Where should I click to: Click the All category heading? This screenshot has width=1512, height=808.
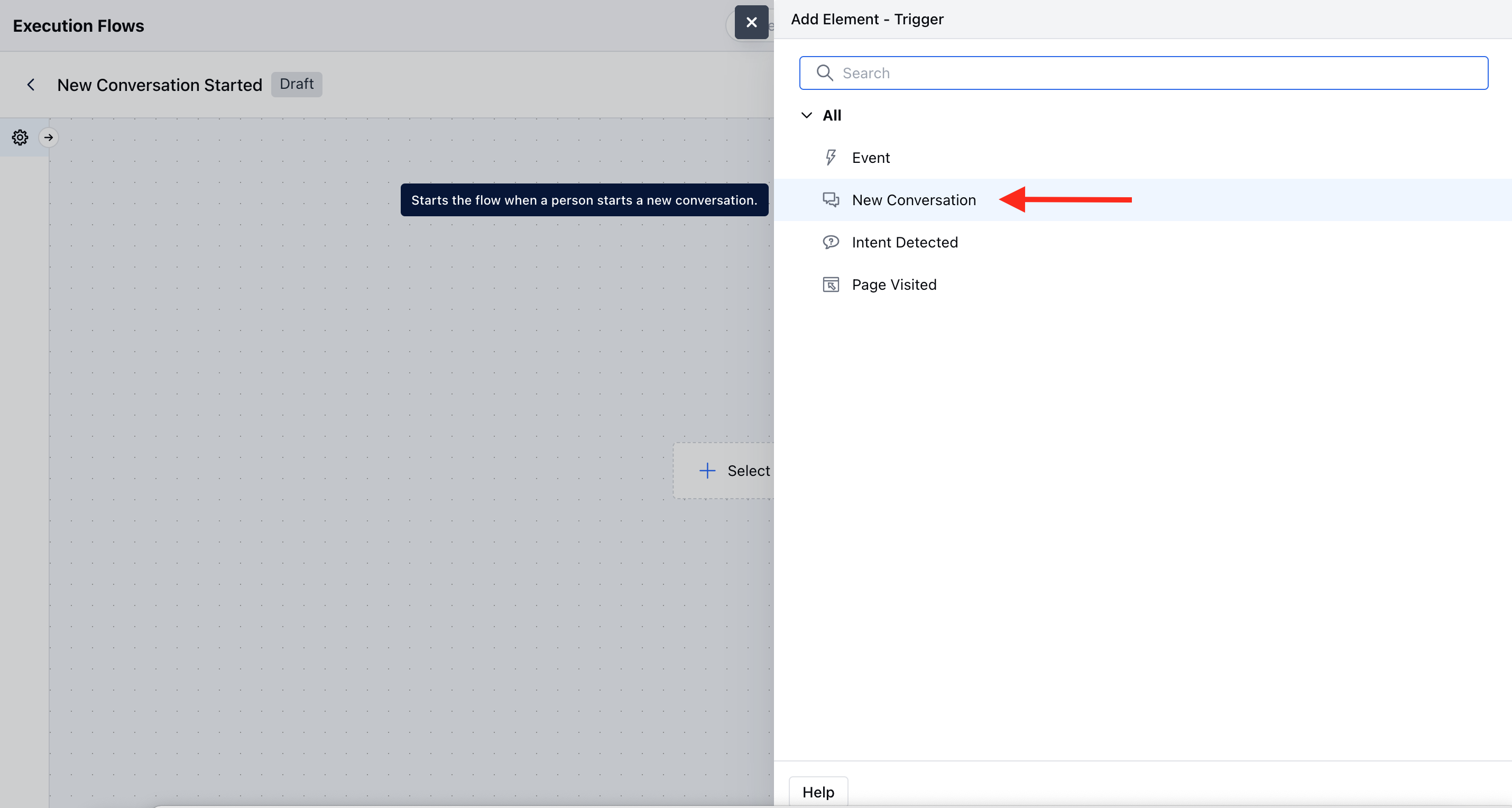(832, 115)
